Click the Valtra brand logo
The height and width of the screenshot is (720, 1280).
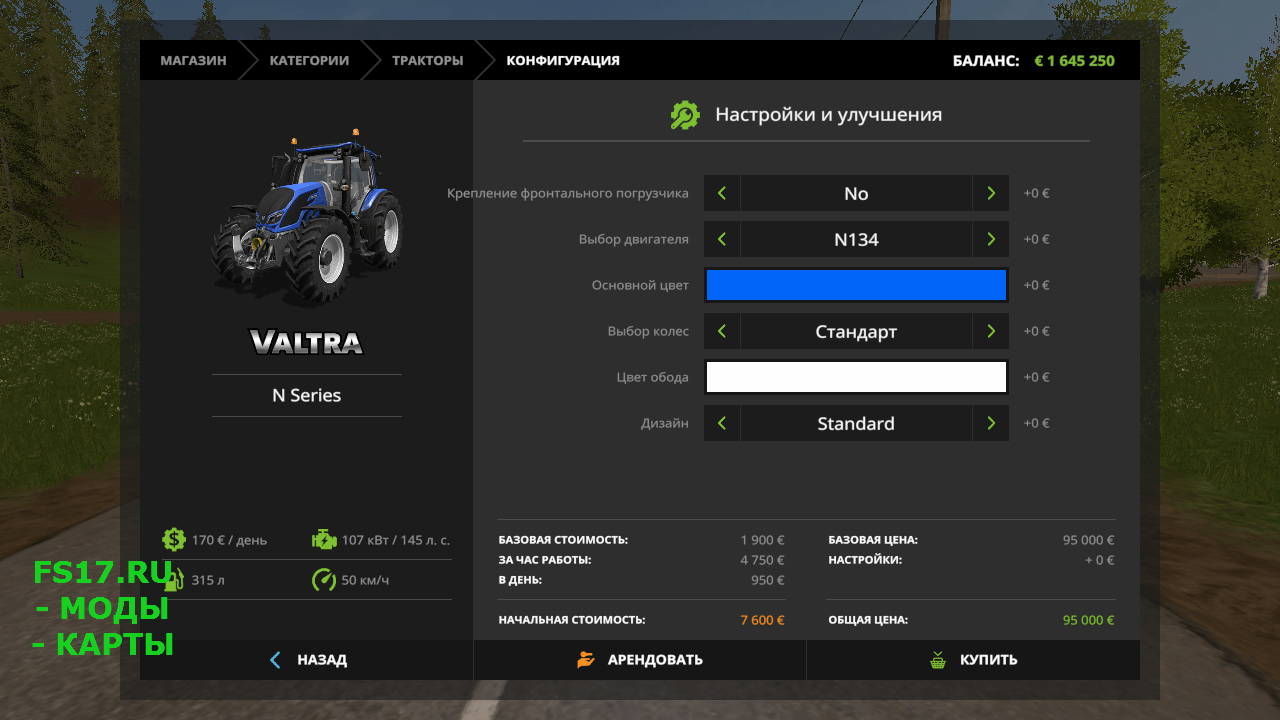coord(306,342)
